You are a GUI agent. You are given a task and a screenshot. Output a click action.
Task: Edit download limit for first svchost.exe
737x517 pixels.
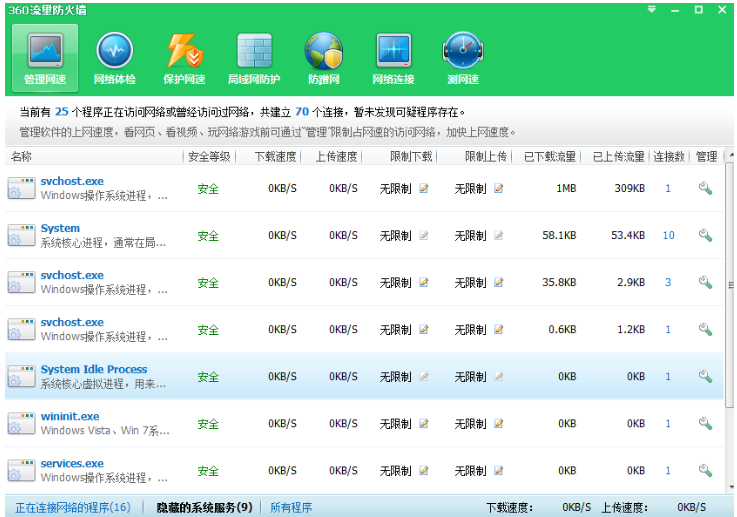point(424,188)
